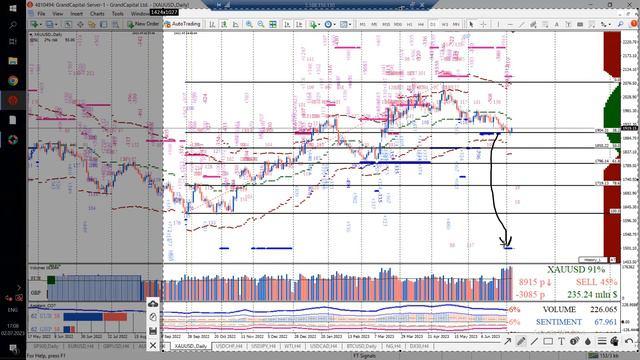The width and height of the screenshot is (640, 360).
Task: Switch chart to candlesticks mode
Action: coord(224,24)
